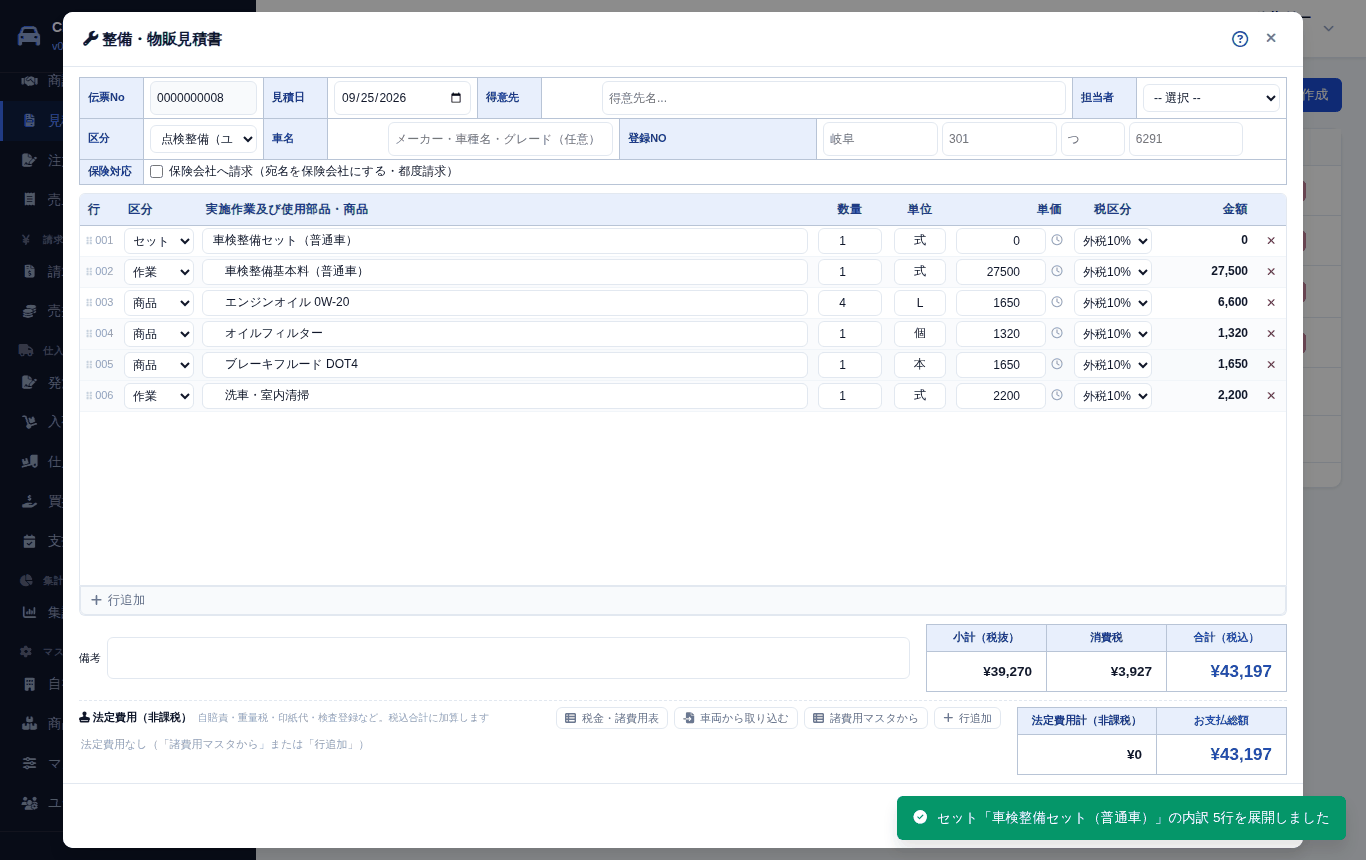Click the 行追加 button below the table
This screenshot has width=1366, height=860.
coord(683,600)
